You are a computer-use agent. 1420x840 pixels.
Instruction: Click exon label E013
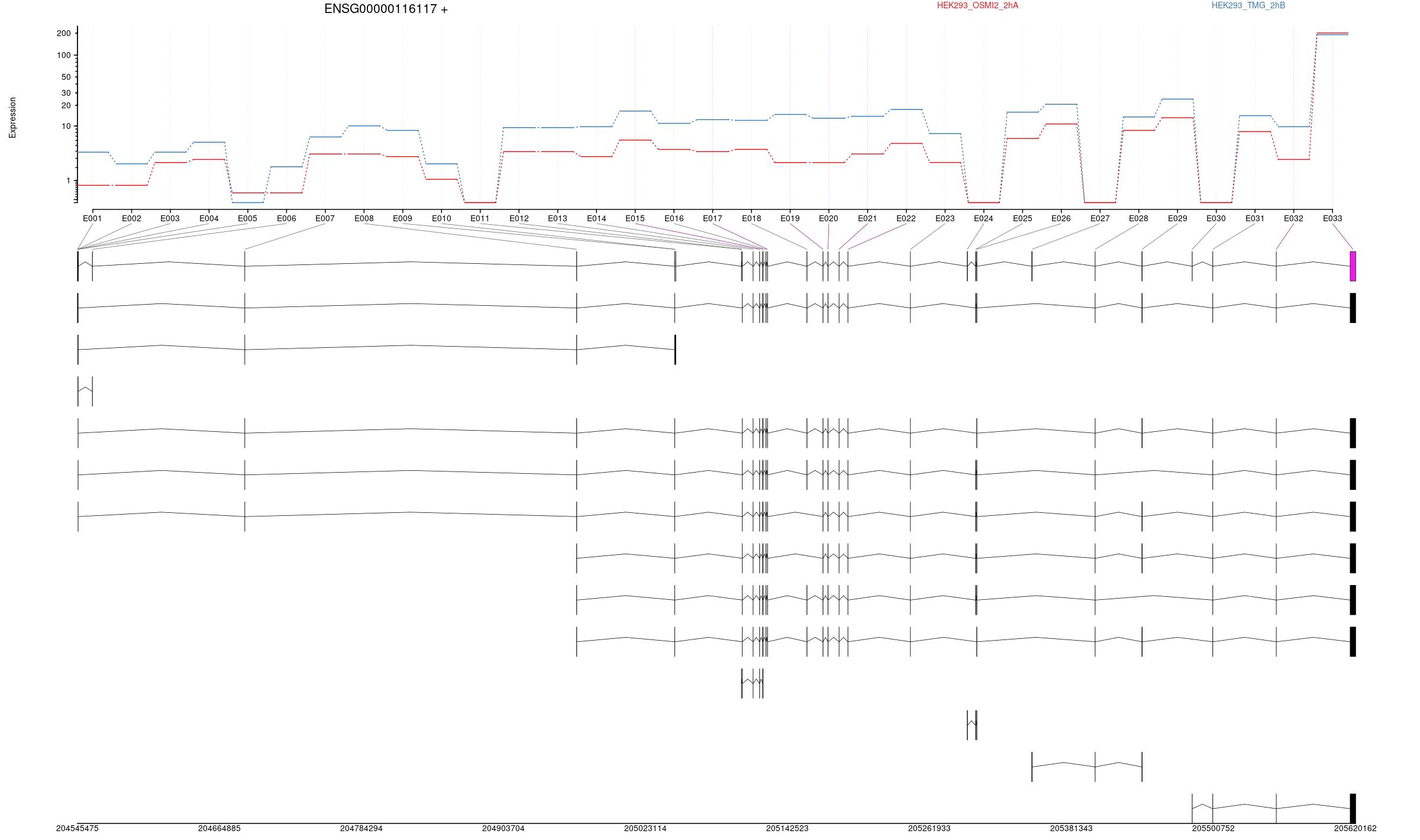557,218
